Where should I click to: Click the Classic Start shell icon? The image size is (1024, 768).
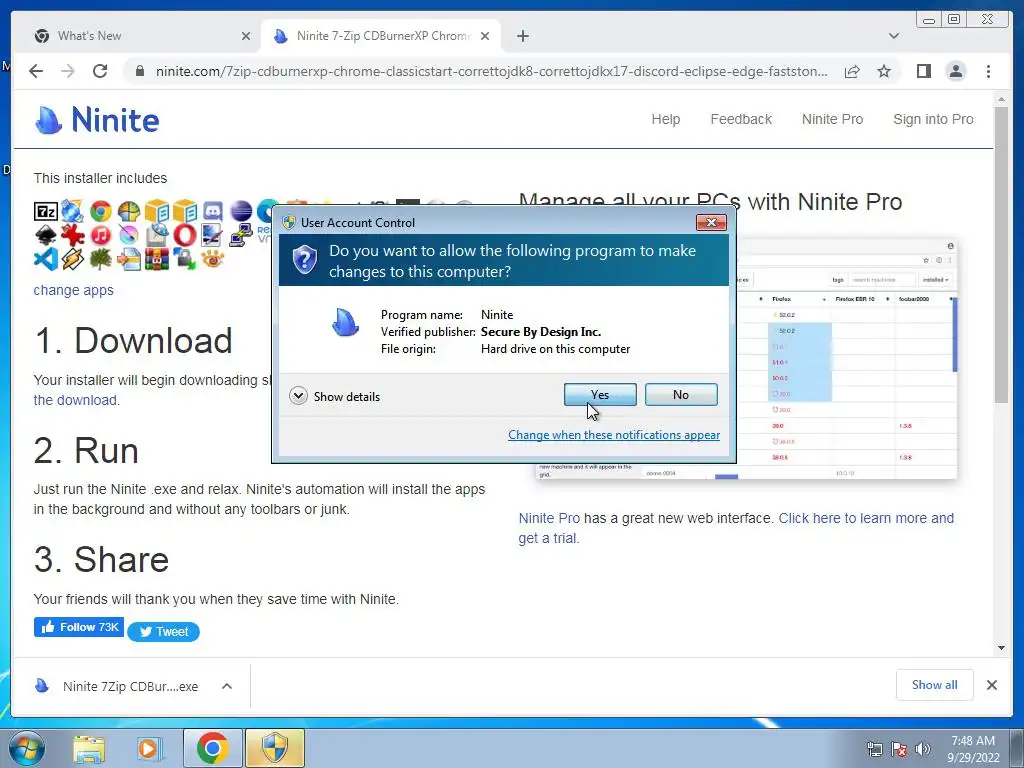tap(129, 212)
